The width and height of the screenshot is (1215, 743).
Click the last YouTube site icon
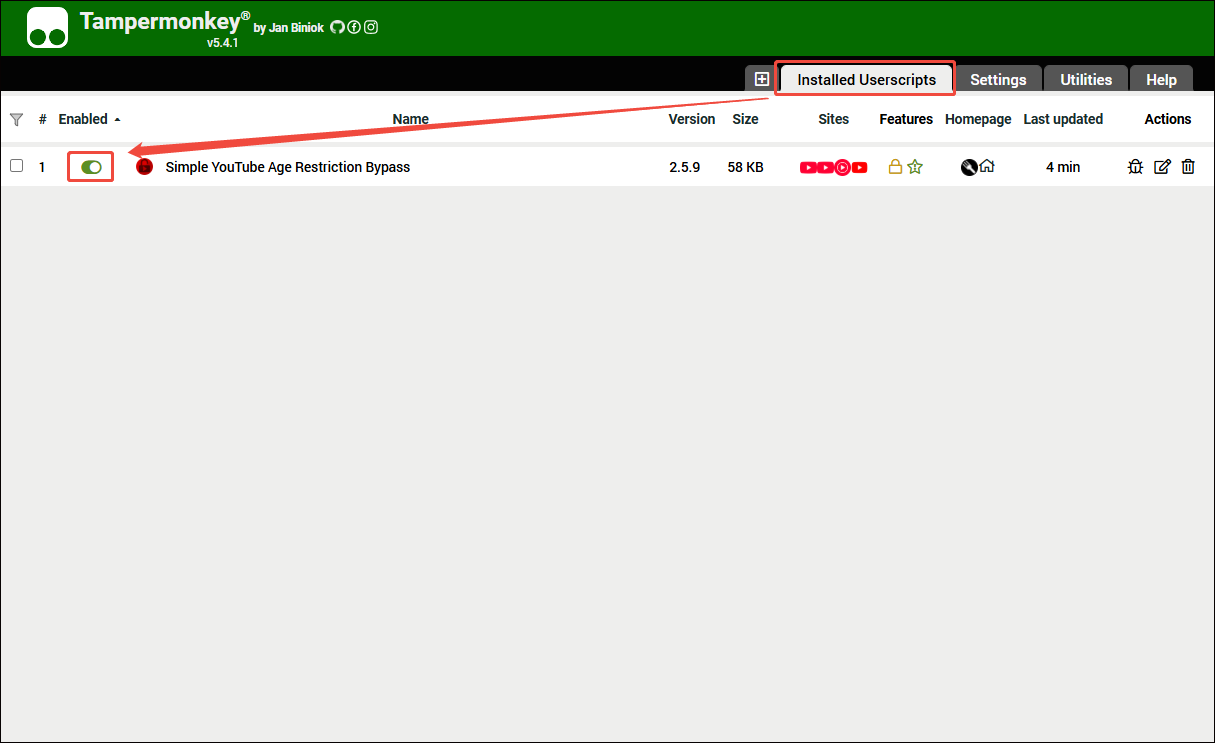coord(859,167)
